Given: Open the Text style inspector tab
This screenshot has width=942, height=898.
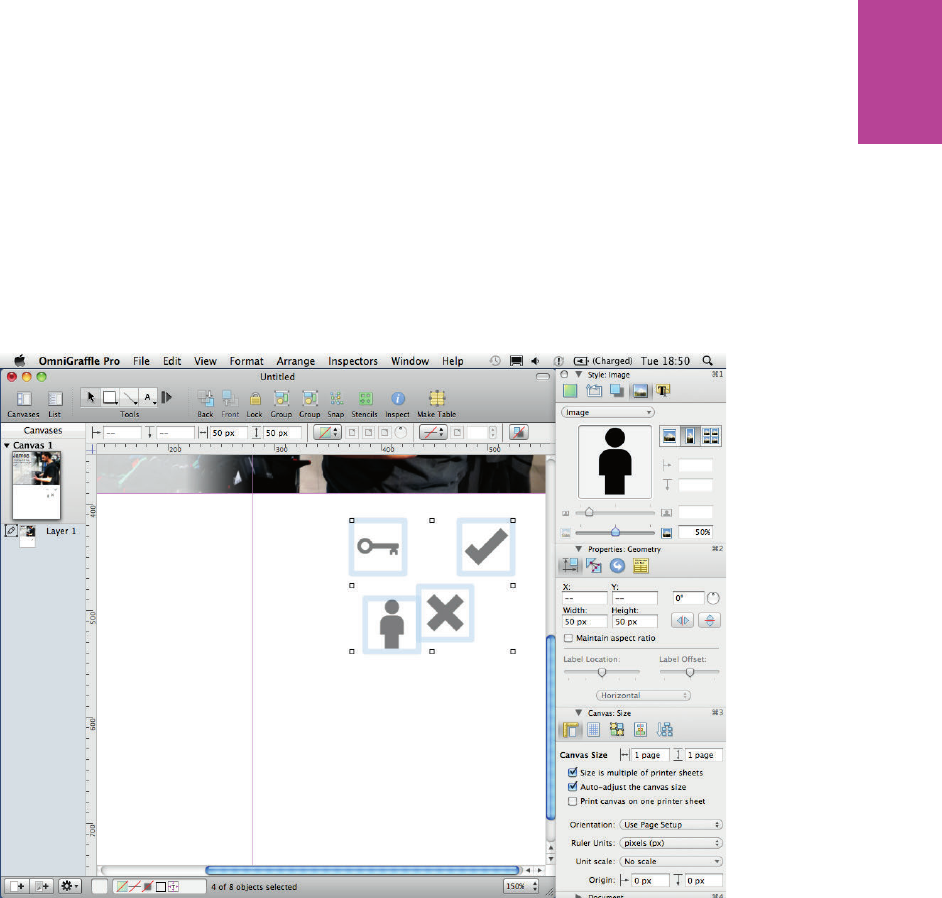Looking at the screenshot, I should coord(663,391).
